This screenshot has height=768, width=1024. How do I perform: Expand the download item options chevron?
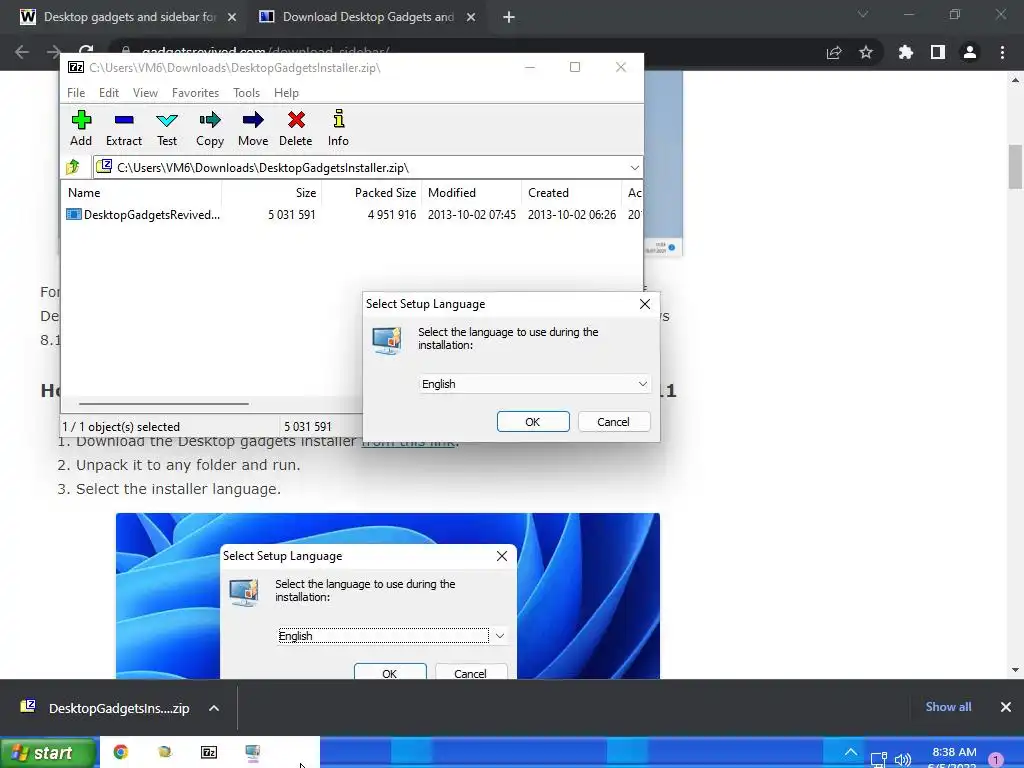click(214, 708)
